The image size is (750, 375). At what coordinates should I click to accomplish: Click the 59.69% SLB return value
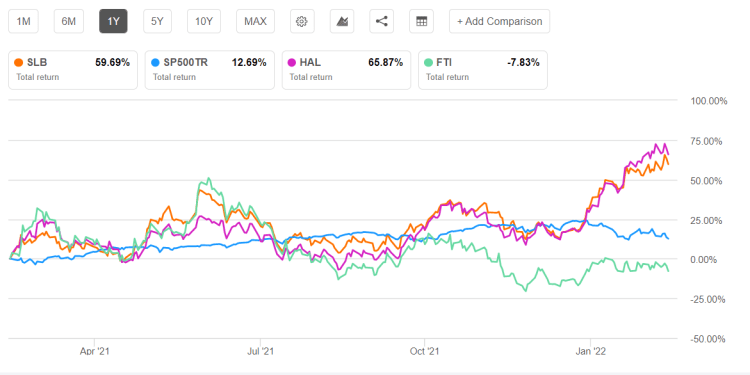112,63
